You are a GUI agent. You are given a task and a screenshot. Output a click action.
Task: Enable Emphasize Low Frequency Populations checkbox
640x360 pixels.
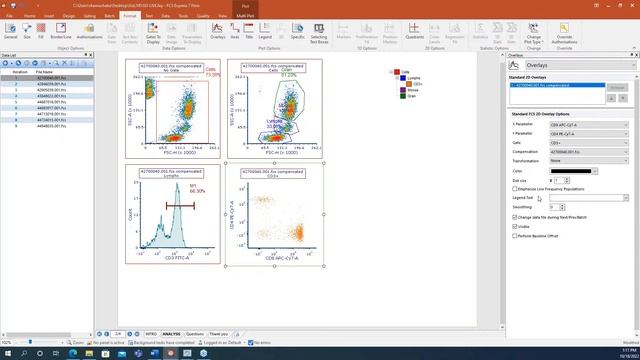(x=515, y=189)
